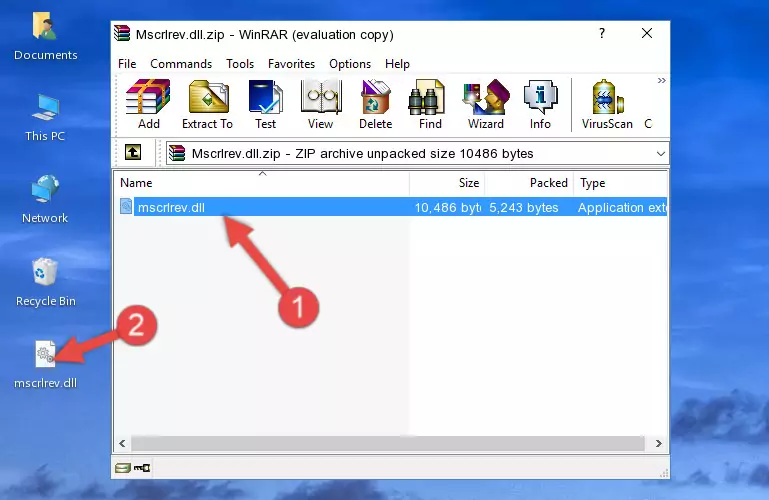Image resolution: width=769 pixels, height=500 pixels.
Task: Click the Delete toolbar icon
Action: (x=376, y=104)
